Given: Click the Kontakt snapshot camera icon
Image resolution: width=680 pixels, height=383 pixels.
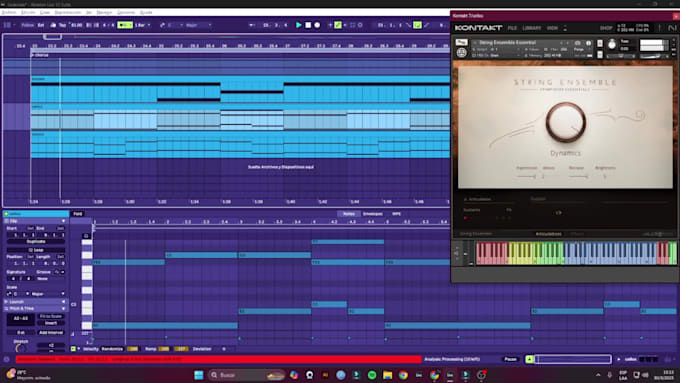Looking at the screenshot, I should click(x=577, y=43).
